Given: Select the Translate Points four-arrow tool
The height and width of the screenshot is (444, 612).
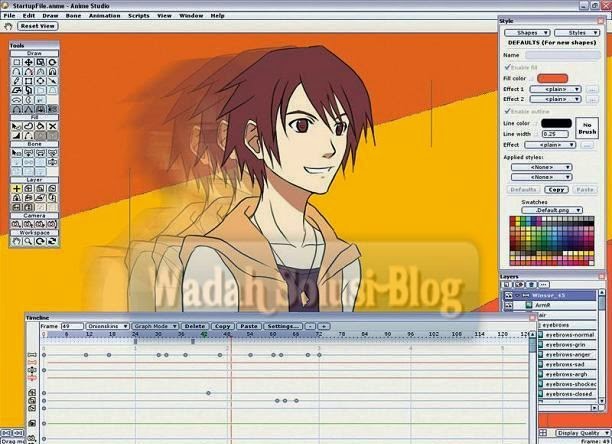Looking at the screenshot, I should (28, 62).
